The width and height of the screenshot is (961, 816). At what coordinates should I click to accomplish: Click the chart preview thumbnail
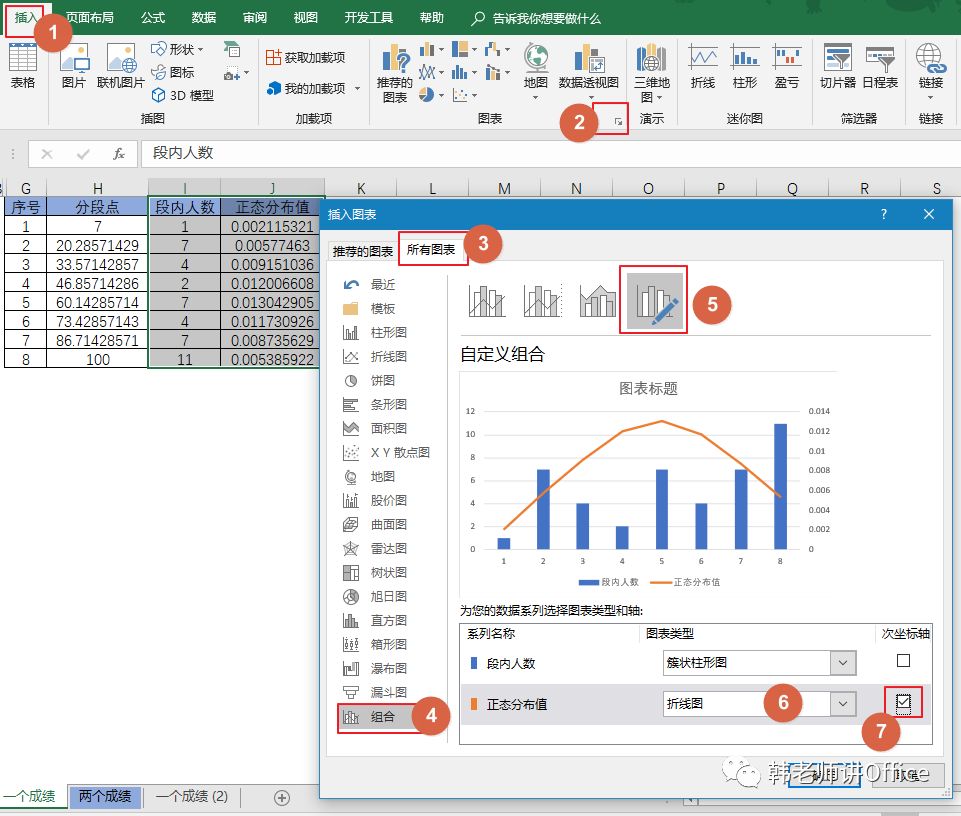click(650, 483)
